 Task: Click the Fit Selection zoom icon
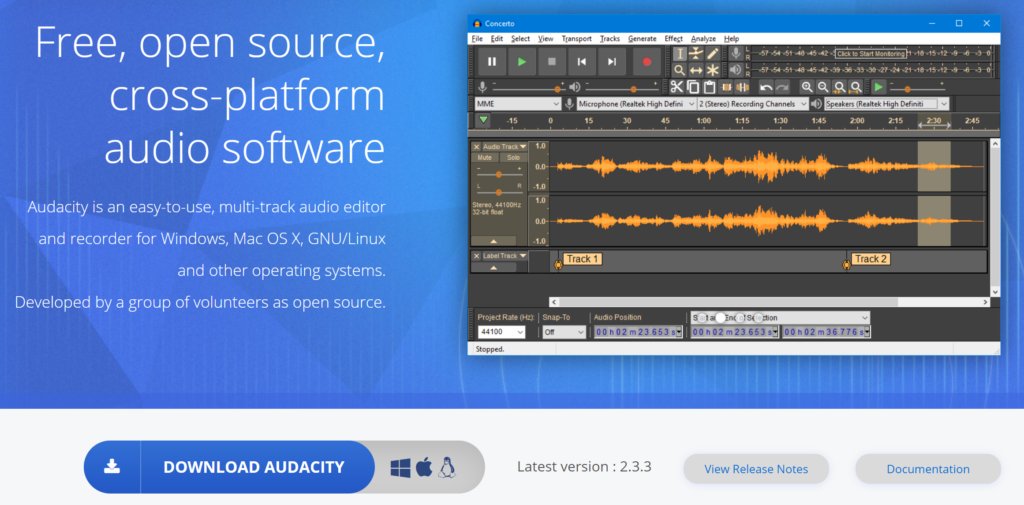[x=840, y=87]
